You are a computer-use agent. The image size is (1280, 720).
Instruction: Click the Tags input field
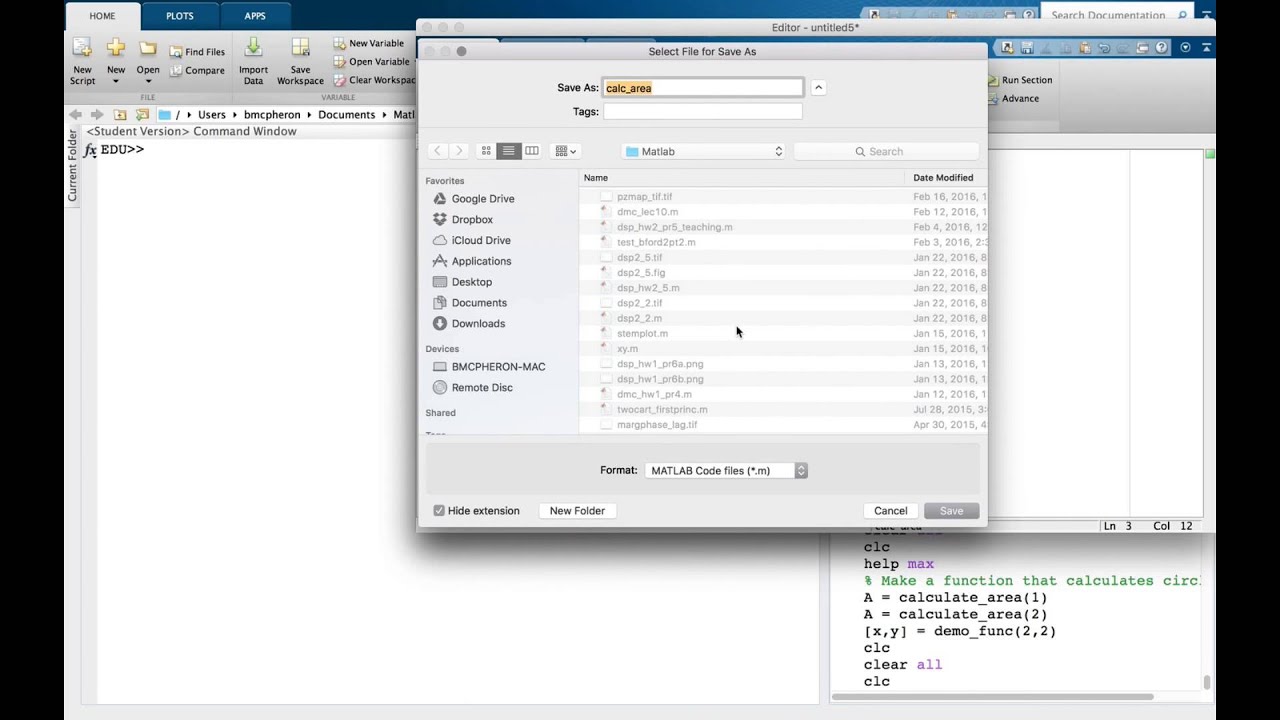pos(702,112)
